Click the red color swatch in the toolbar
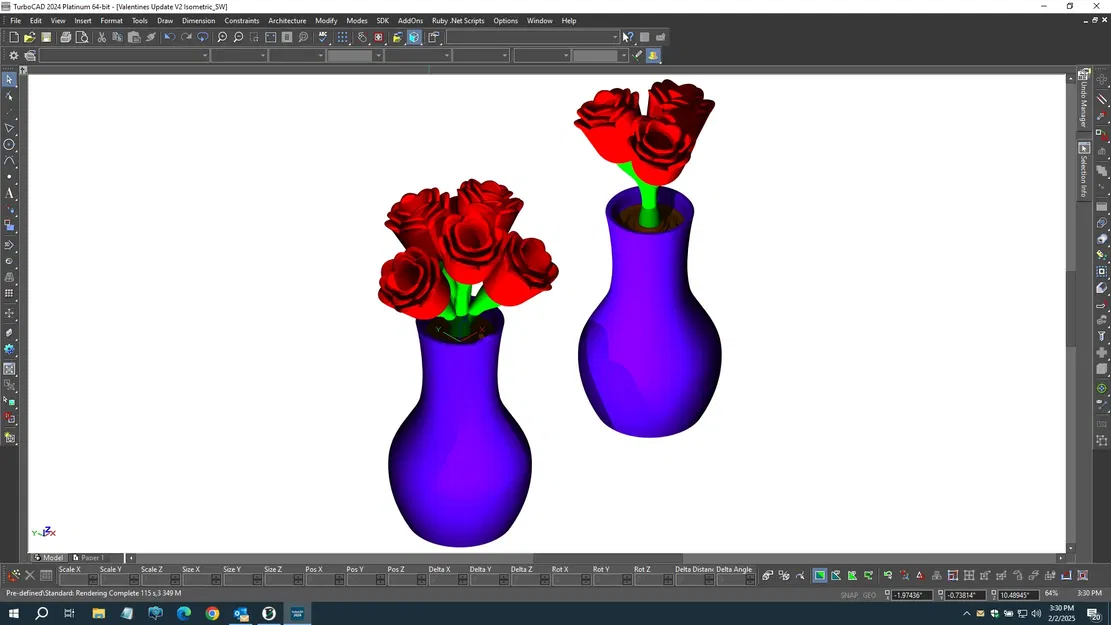 378,37
